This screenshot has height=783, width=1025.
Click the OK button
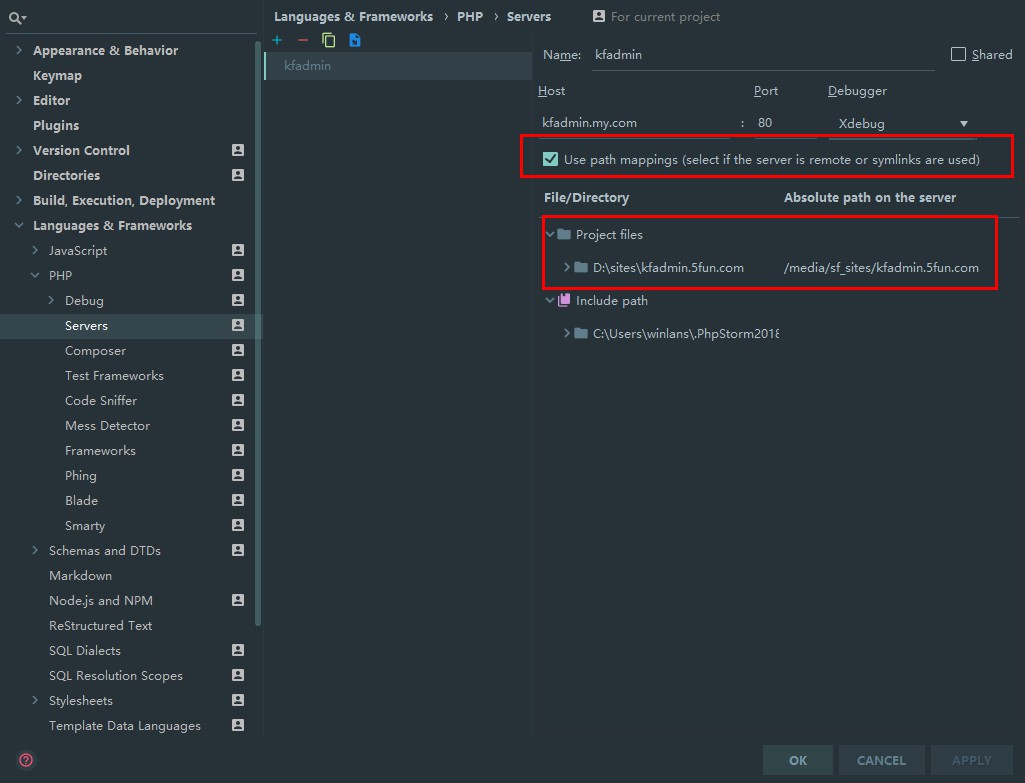[797, 760]
